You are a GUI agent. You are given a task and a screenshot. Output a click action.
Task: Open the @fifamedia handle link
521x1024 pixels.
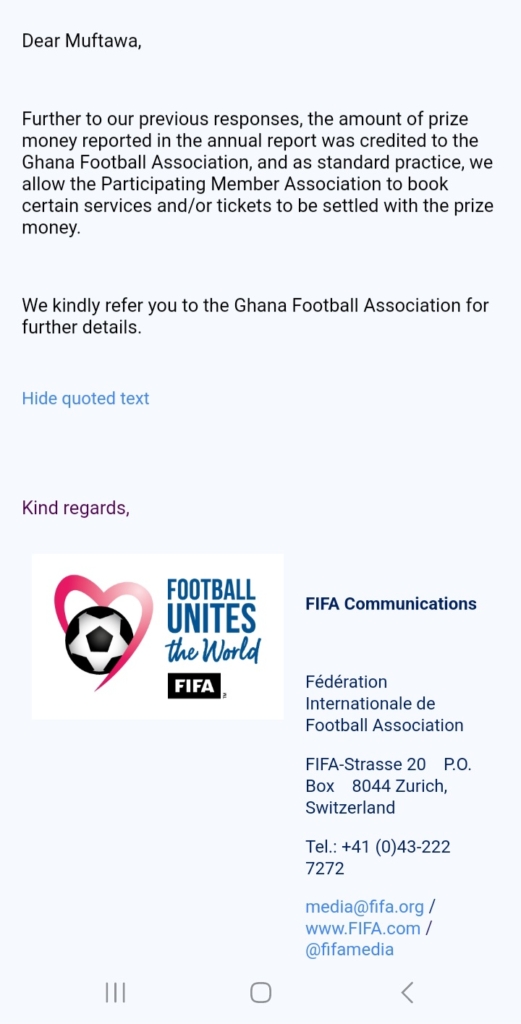(349, 949)
